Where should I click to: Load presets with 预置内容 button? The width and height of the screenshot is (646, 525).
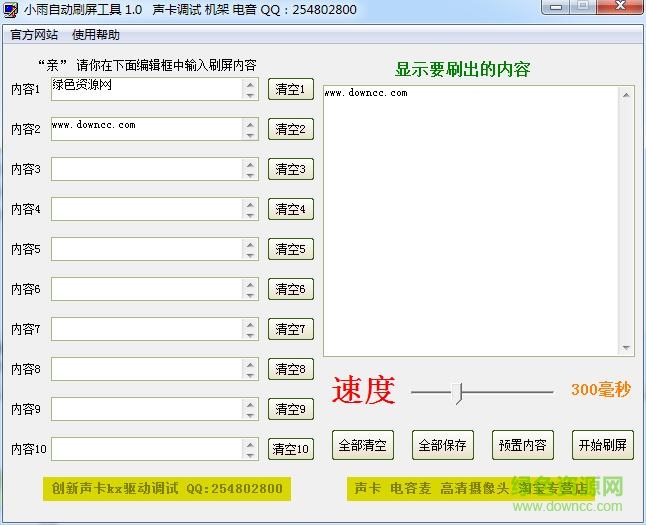(x=522, y=445)
